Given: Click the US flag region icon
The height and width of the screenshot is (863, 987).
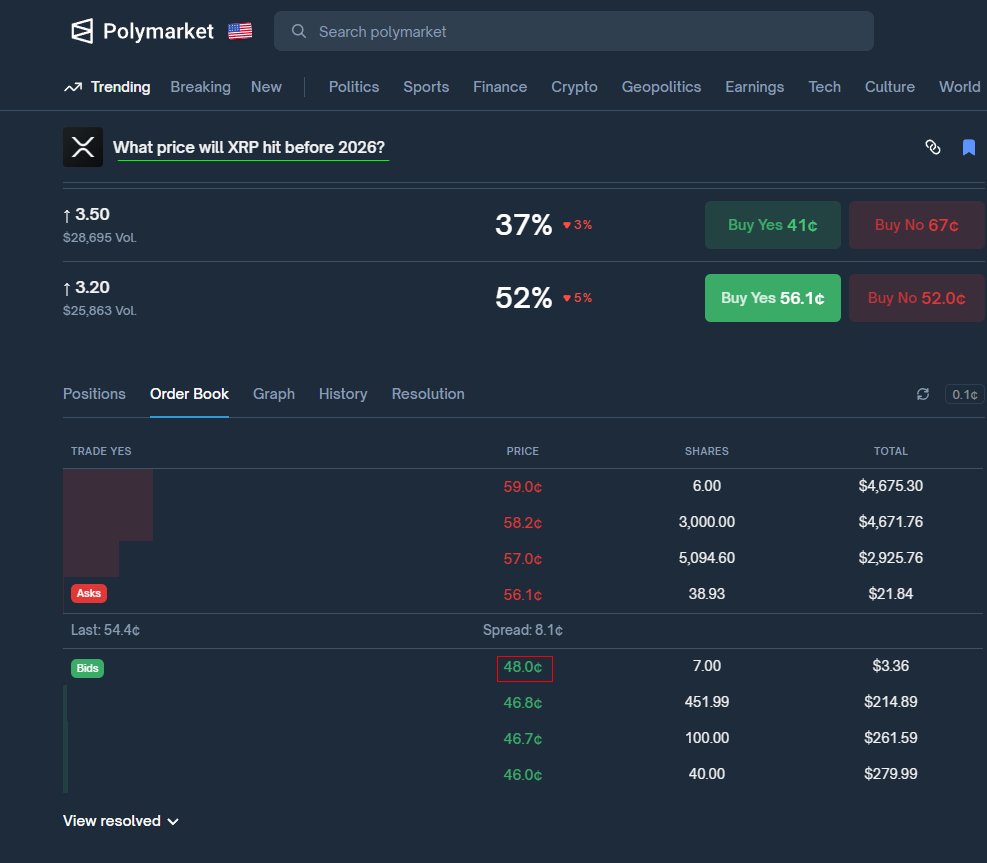Looking at the screenshot, I should tap(240, 31).
